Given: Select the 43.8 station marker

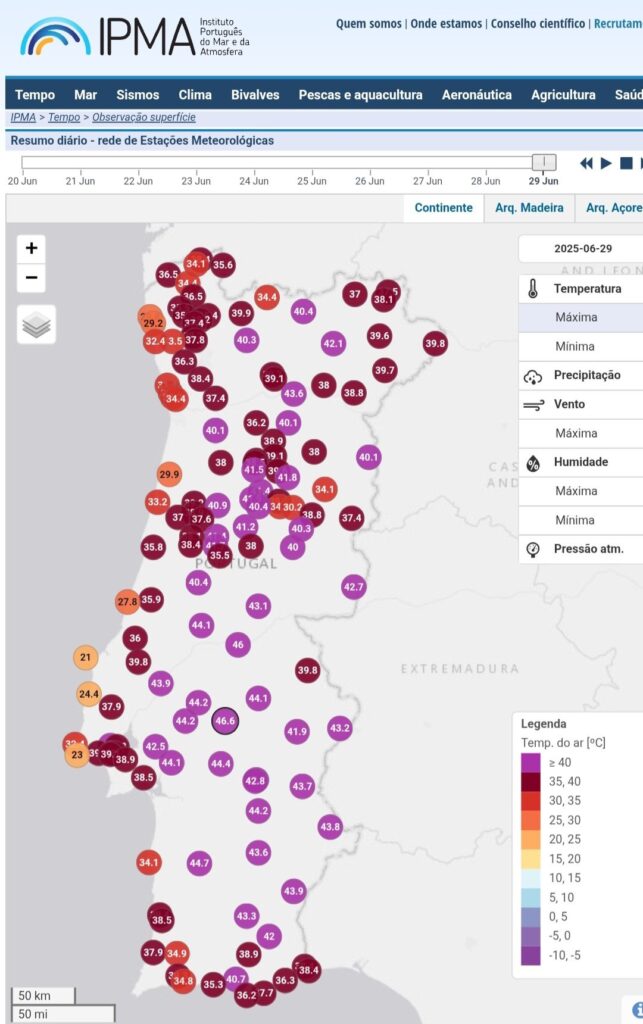Looking at the screenshot, I should [x=330, y=827].
